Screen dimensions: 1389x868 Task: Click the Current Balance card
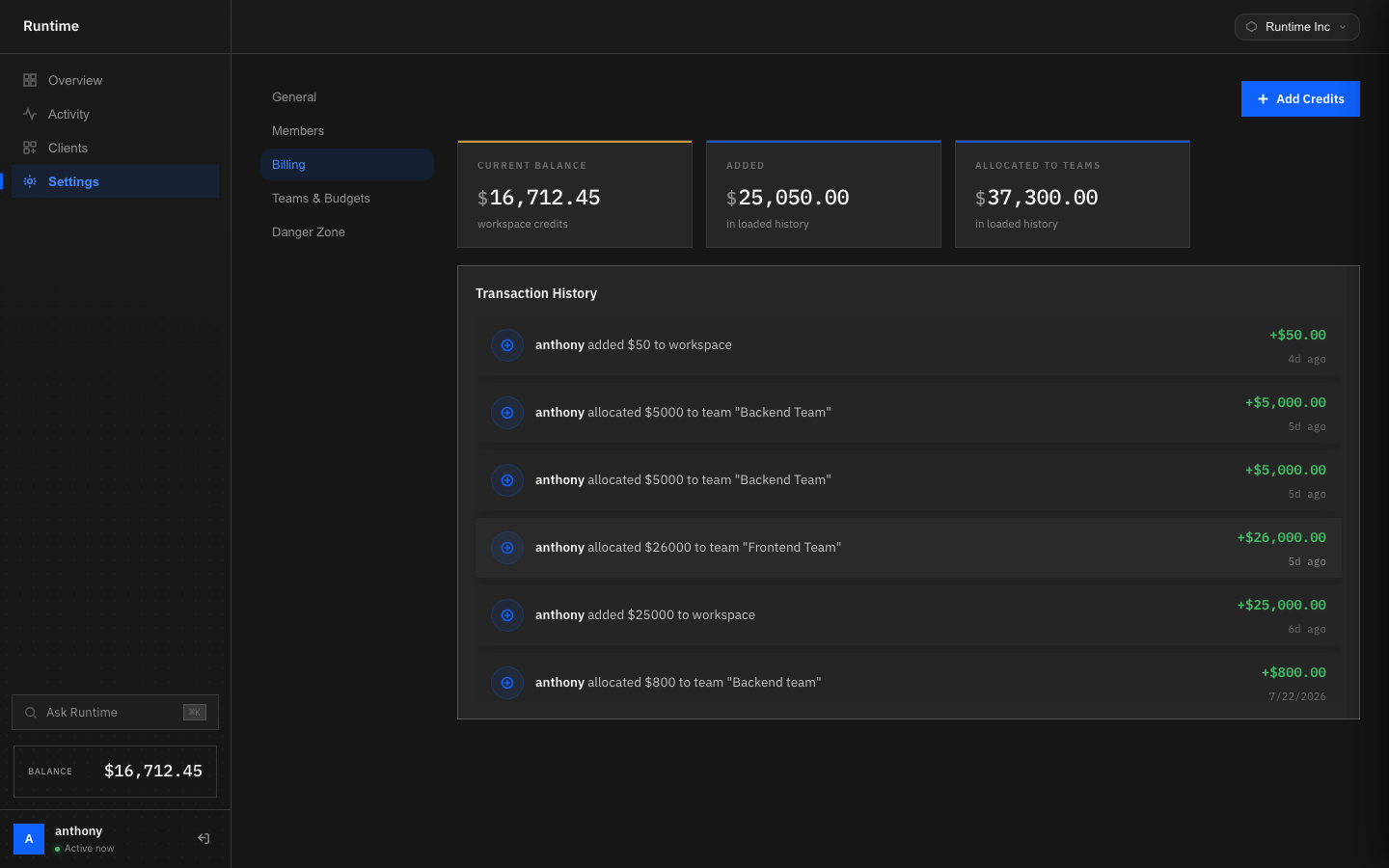tap(575, 194)
